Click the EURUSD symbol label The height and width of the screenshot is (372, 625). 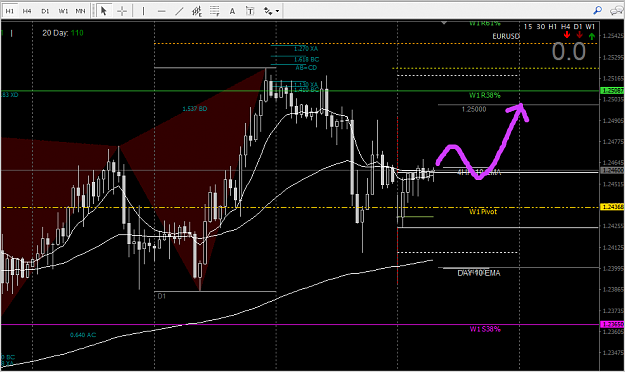pos(506,36)
